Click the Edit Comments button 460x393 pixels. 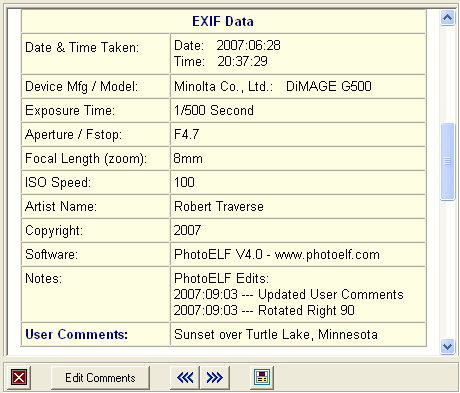pyautogui.click(x=100, y=378)
